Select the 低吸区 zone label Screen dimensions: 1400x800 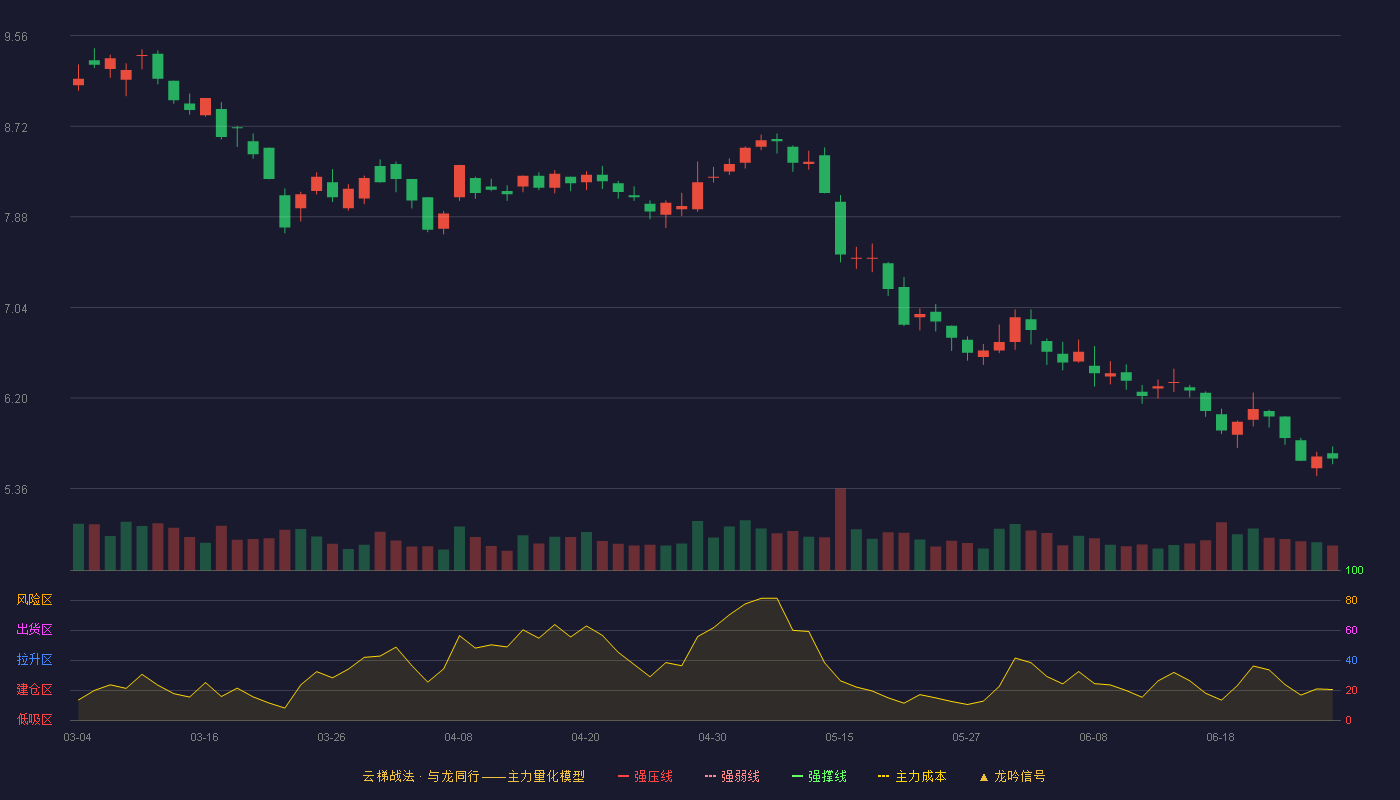[x=34, y=718]
